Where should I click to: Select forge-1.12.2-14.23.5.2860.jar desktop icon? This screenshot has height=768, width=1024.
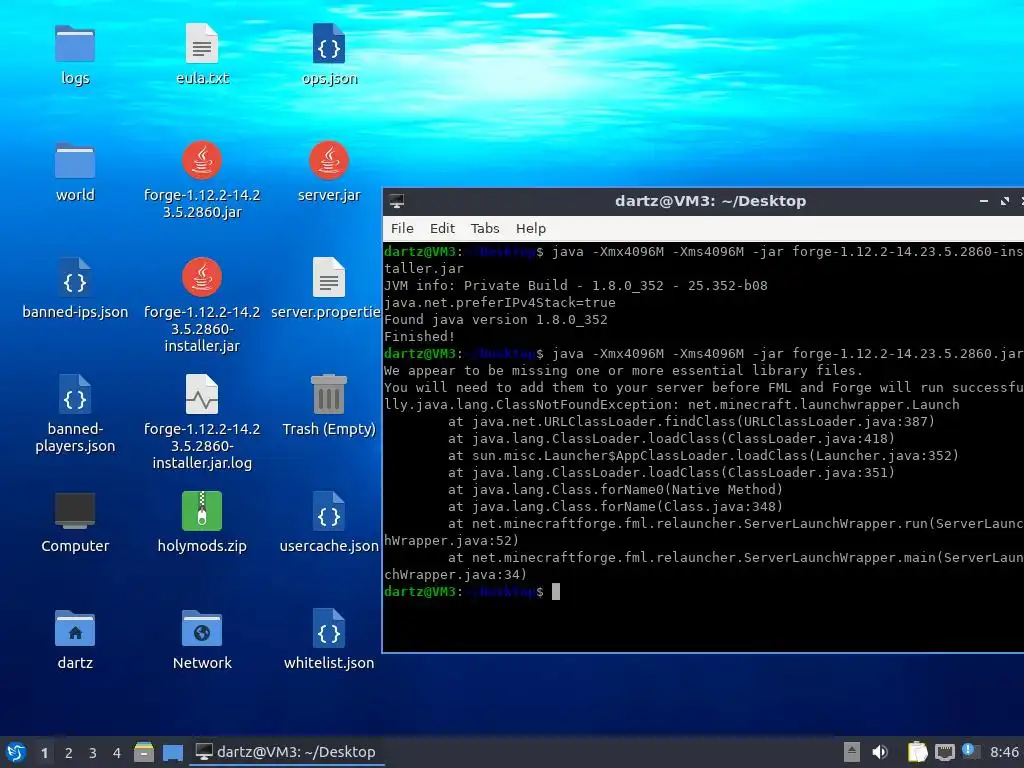[x=202, y=161]
